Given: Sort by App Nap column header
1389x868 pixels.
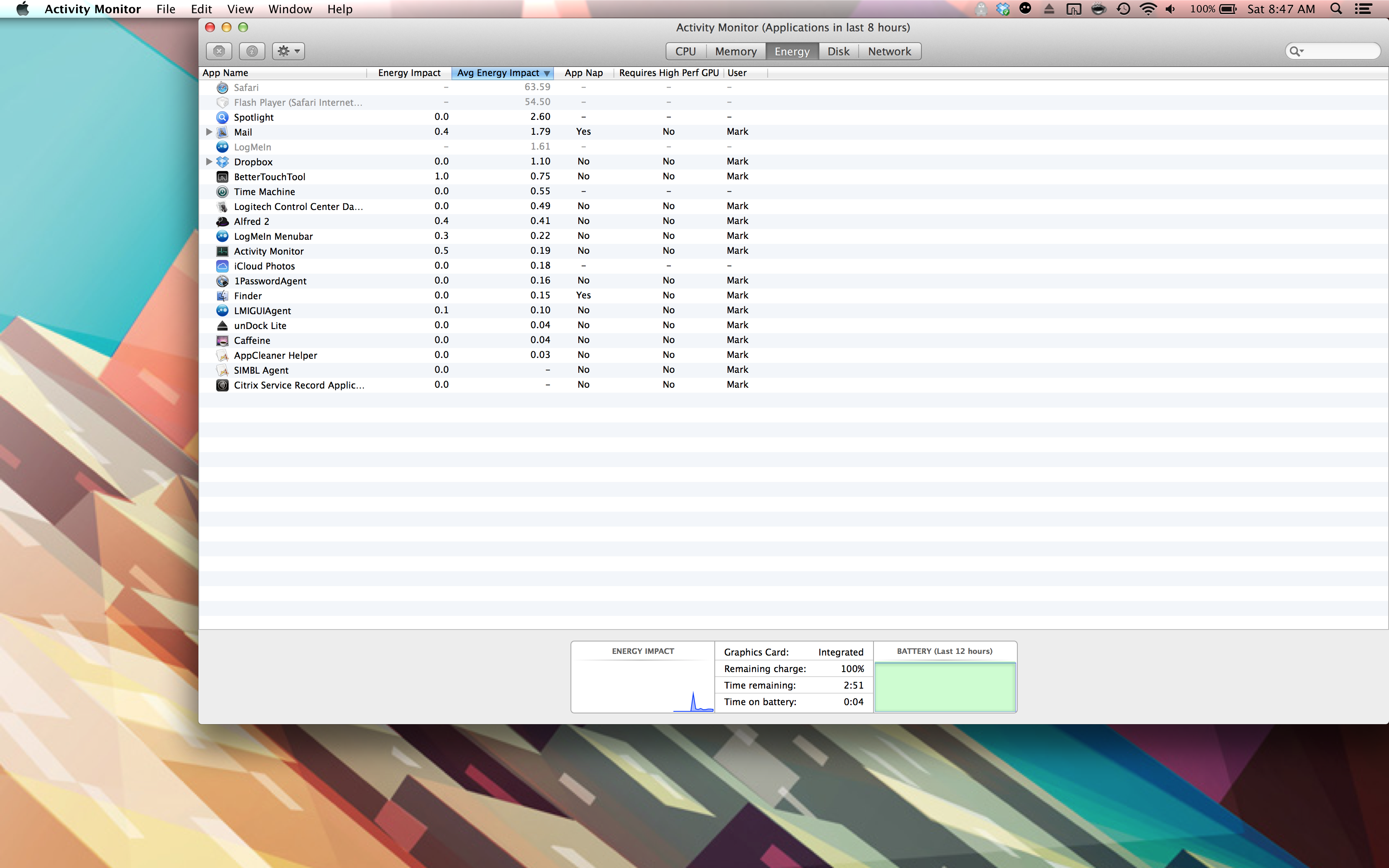Looking at the screenshot, I should pyautogui.click(x=583, y=73).
